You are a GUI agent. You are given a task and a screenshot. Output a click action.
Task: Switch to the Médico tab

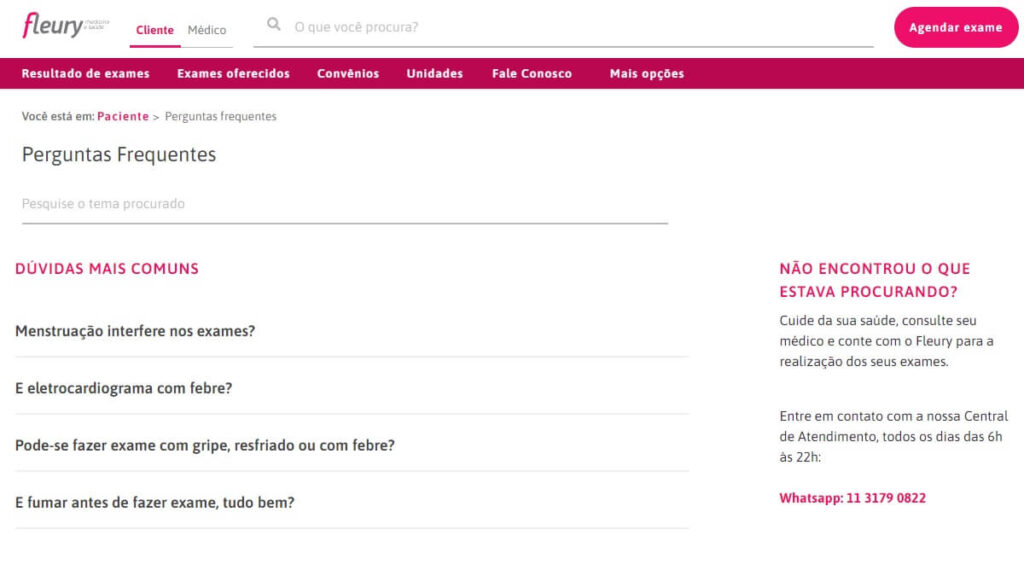[207, 30]
